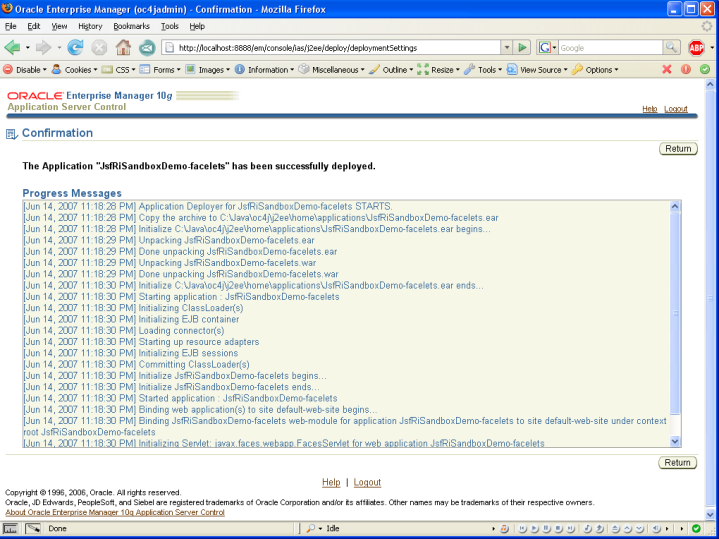The width and height of the screenshot is (719, 539).
Task: Open the Information dropdown menu
Action: (264, 70)
